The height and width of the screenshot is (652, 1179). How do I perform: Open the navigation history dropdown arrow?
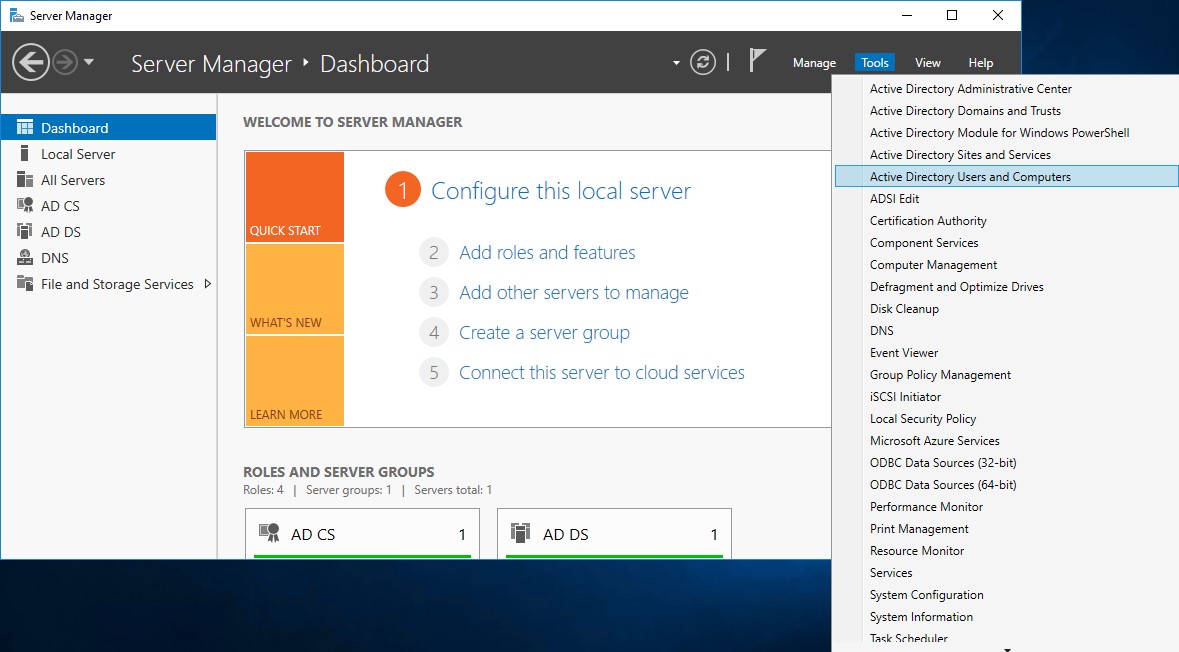point(89,62)
